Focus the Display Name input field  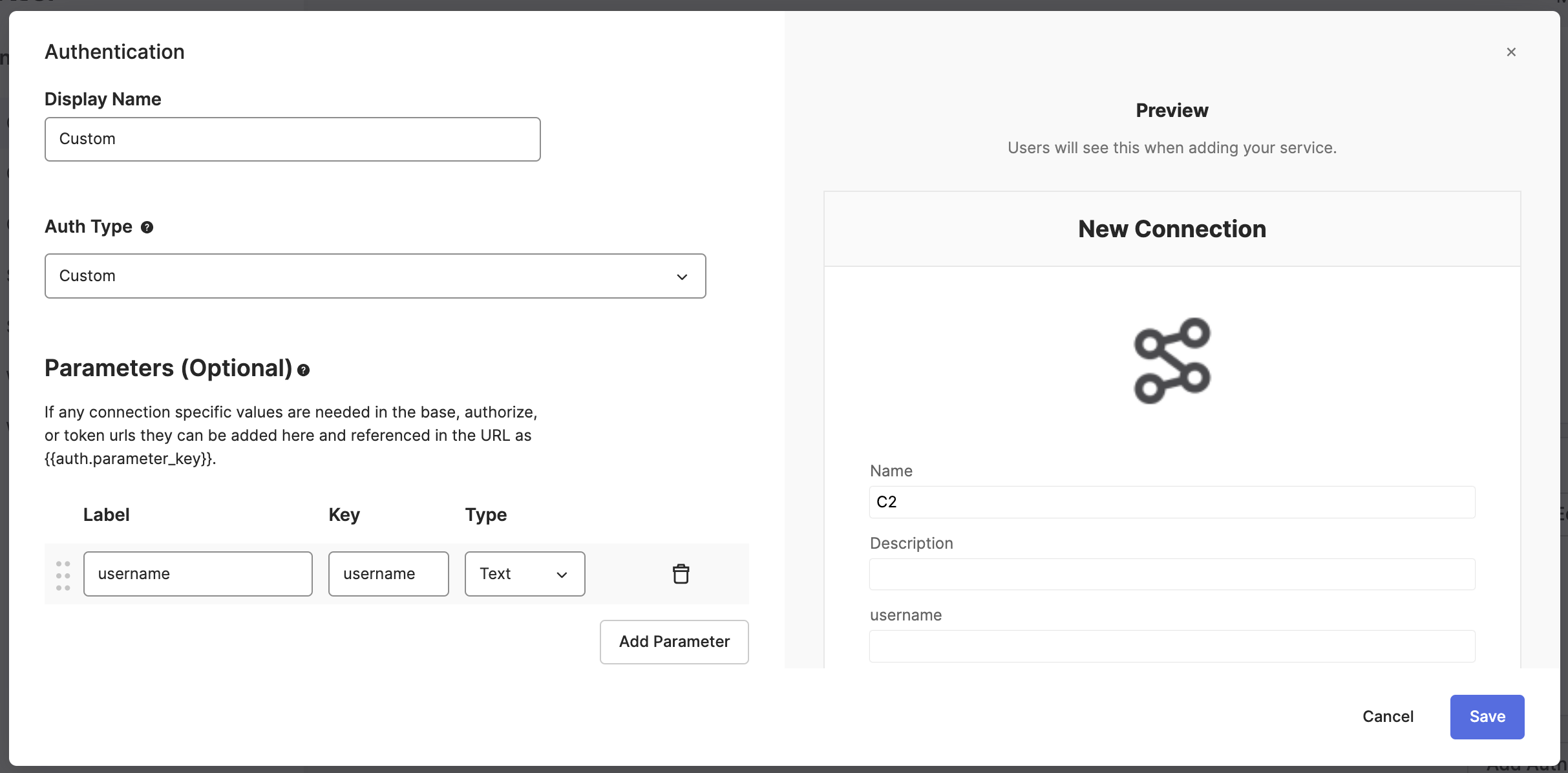click(292, 140)
